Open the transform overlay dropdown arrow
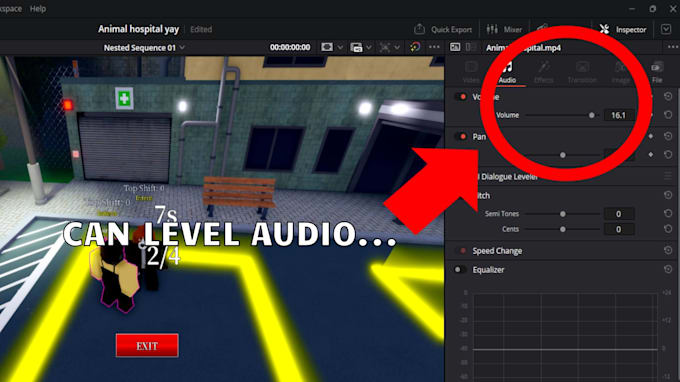Screen dimensions: 680x382 coord(397,47)
